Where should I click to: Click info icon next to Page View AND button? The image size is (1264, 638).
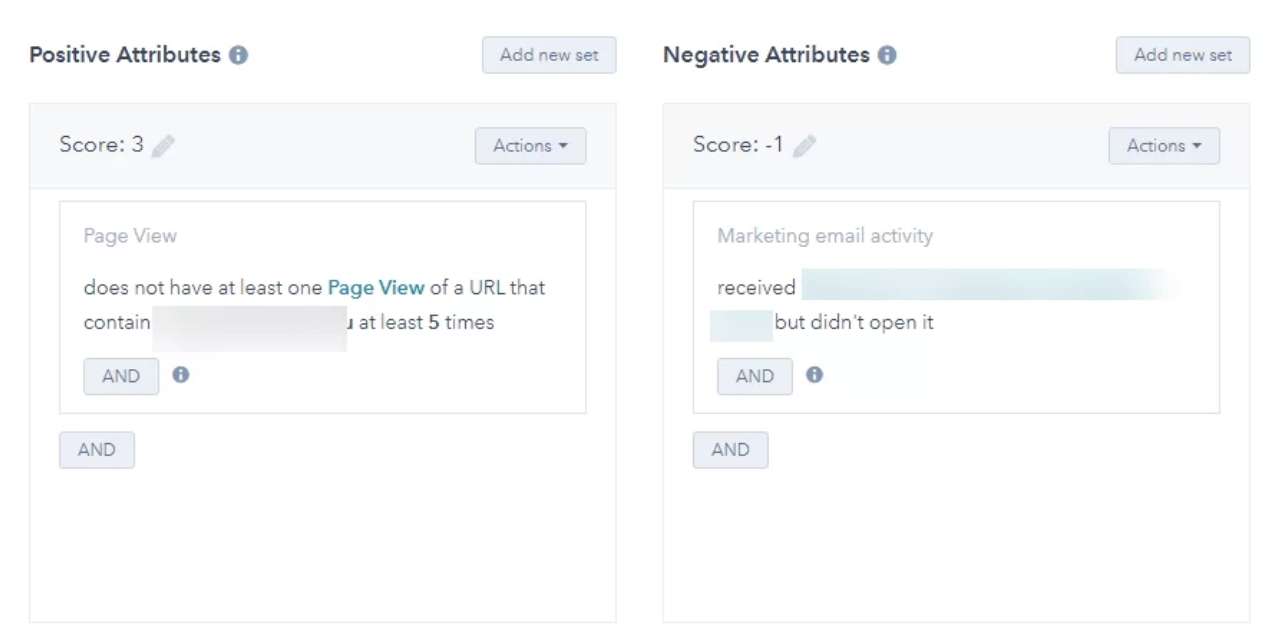click(181, 375)
